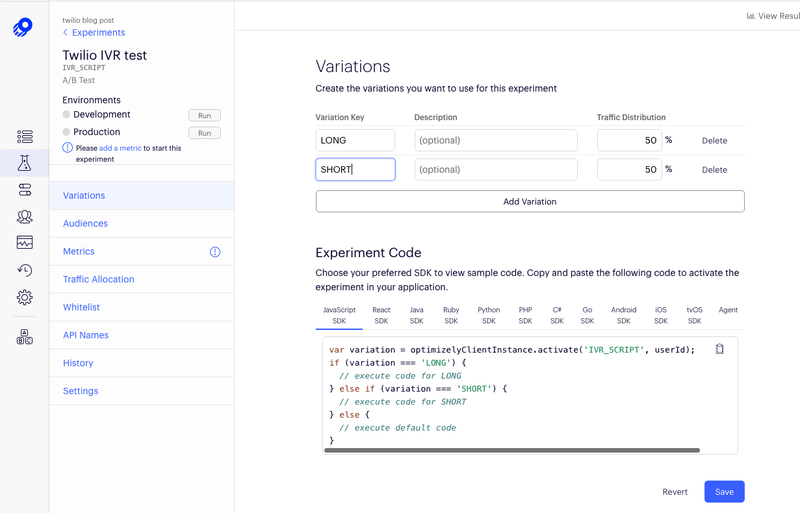
Task: Click the info icon beside 'Please add a metric'
Action: tap(67, 148)
